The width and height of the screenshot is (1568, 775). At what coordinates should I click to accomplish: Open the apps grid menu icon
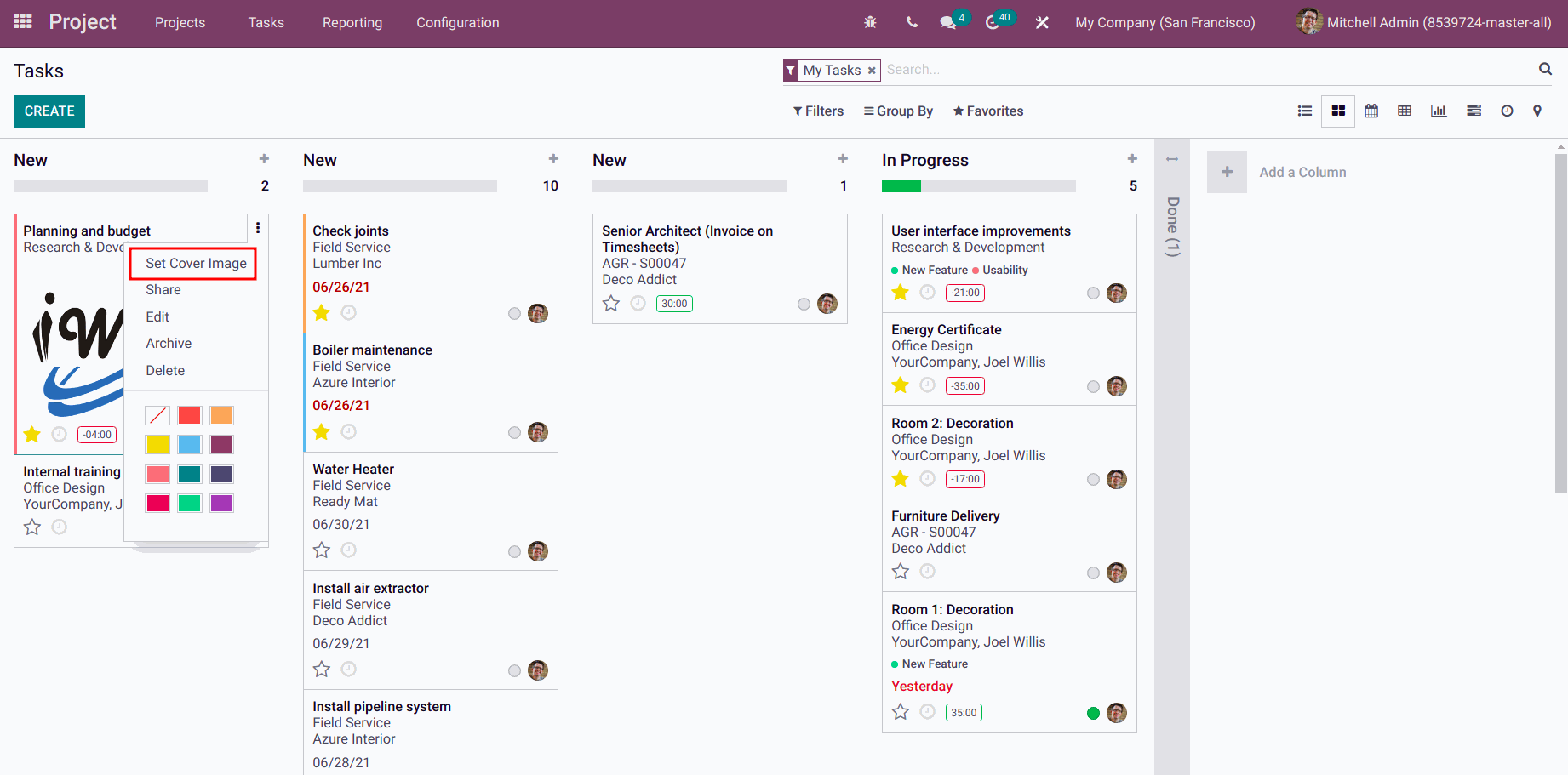click(x=23, y=21)
